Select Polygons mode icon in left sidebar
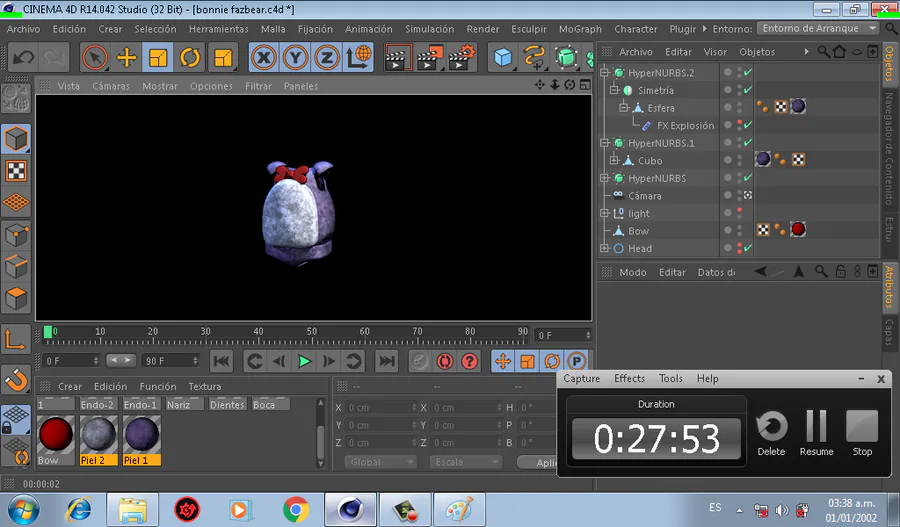This screenshot has width=900, height=527. 15,299
